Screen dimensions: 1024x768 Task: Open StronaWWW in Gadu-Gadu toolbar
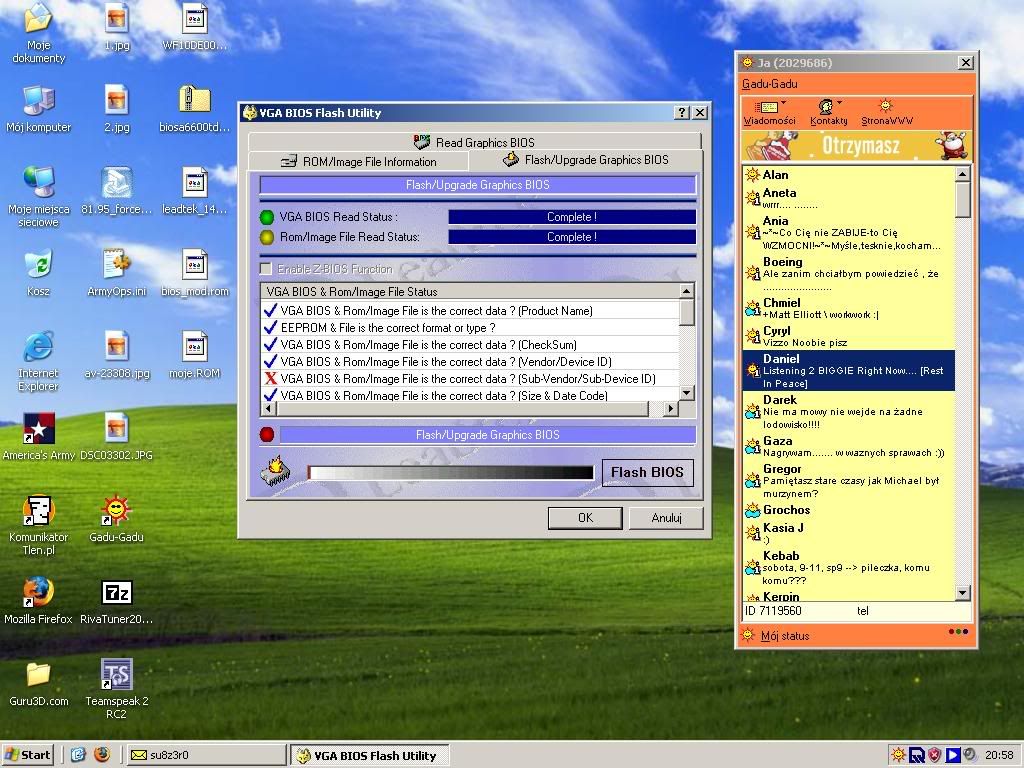886,112
